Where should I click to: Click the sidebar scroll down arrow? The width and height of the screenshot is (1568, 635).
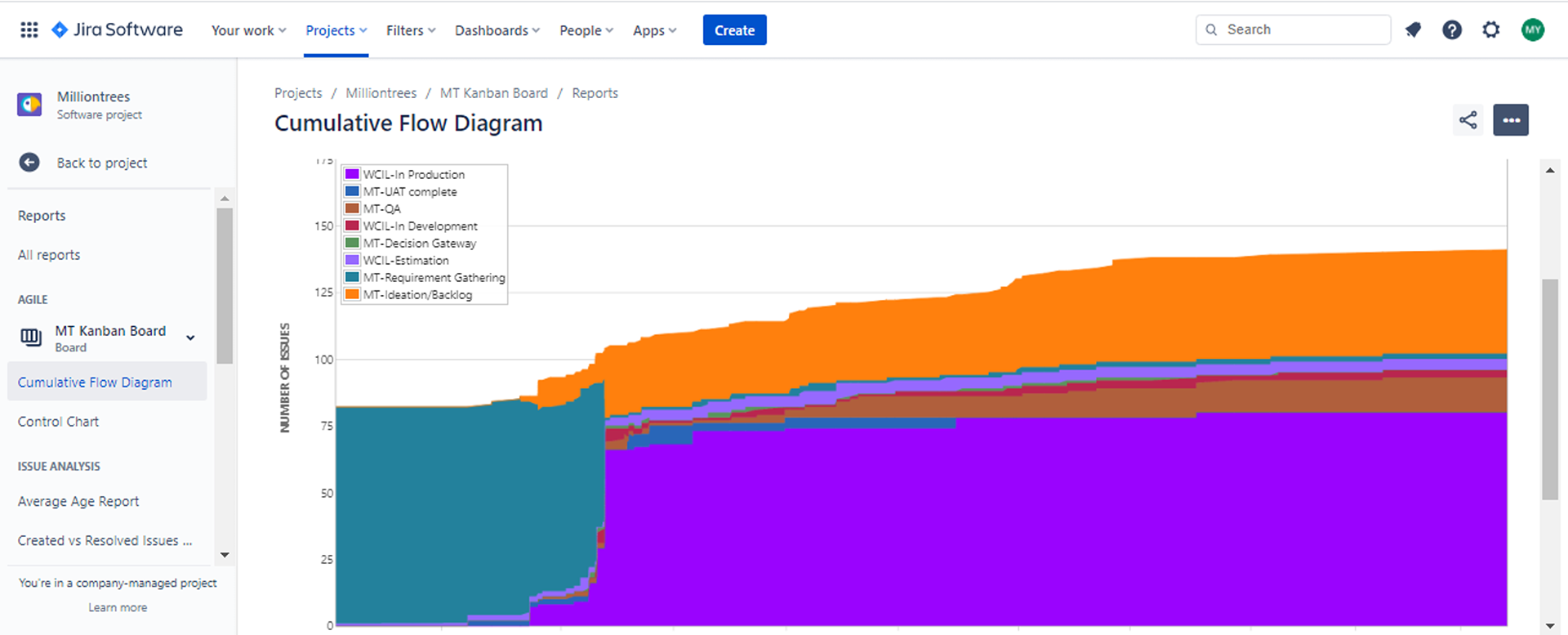point(225,555)
